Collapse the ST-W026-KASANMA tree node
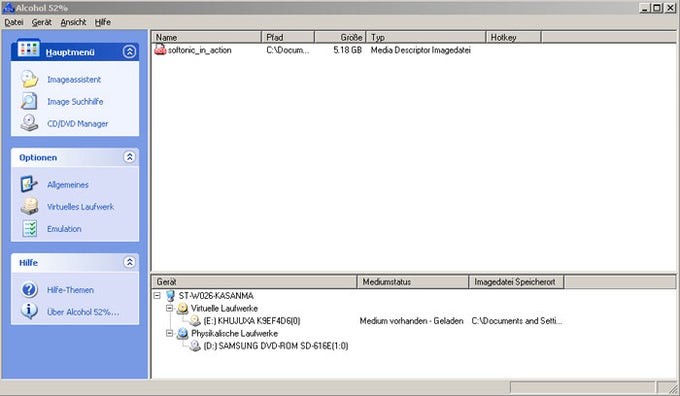Viewport: 680px width, 396px height. click(157, 296)
